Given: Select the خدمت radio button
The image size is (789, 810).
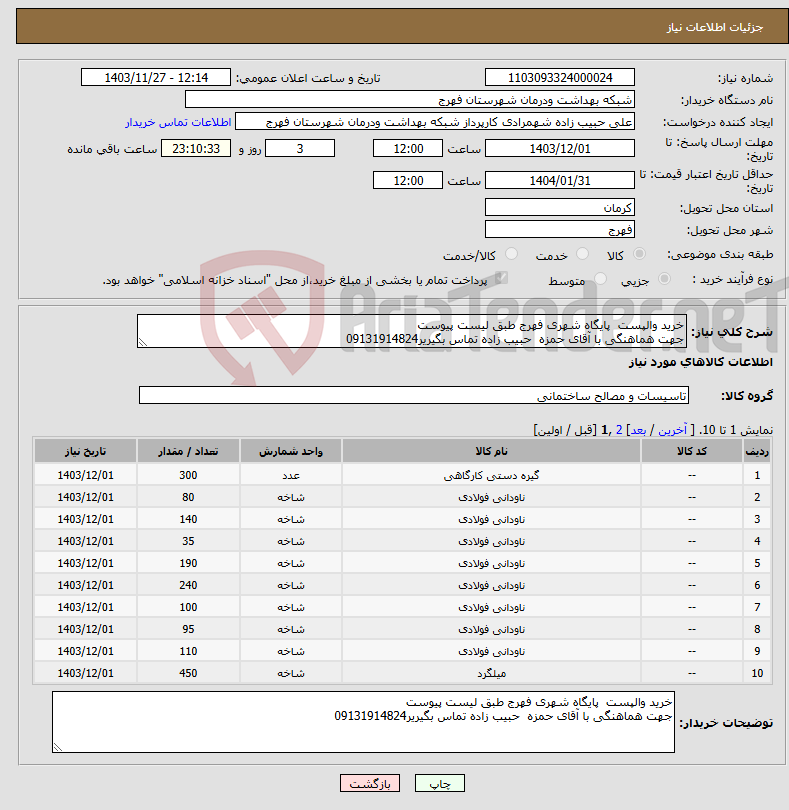Looking at the screenshot, I should point(582,254).
